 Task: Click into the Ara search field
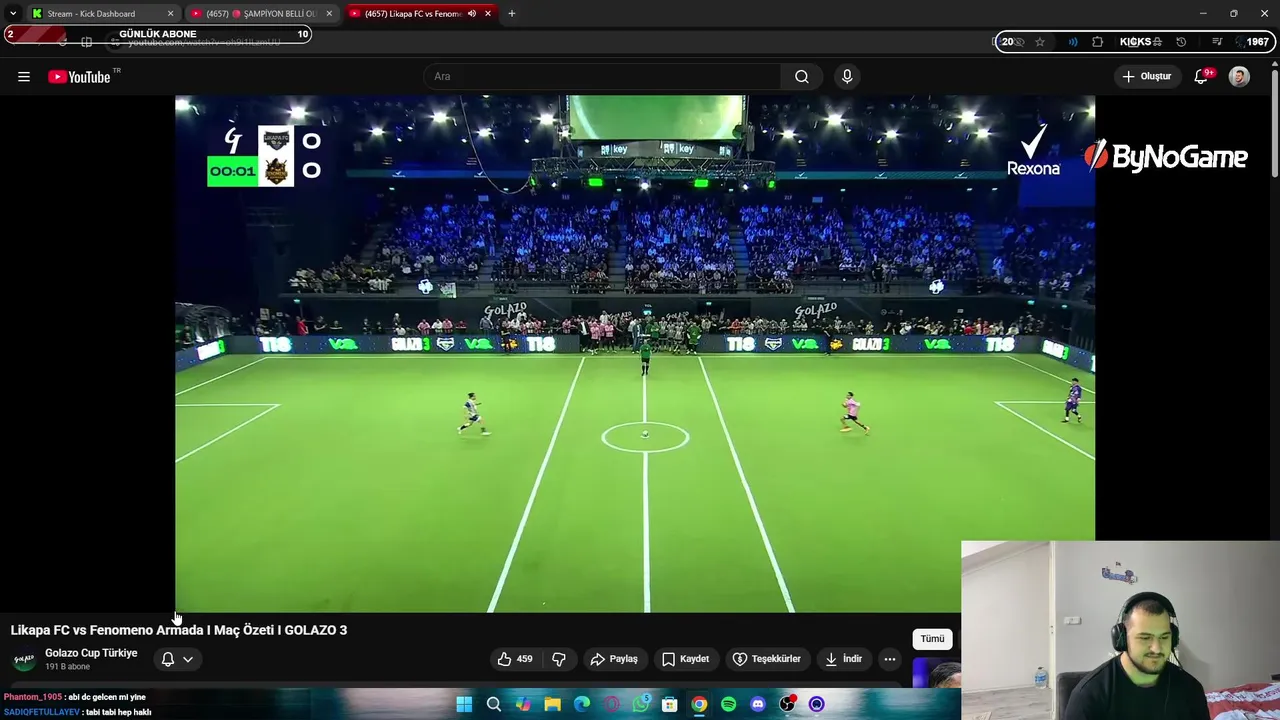pyautogui.click(x=603, y=77)
